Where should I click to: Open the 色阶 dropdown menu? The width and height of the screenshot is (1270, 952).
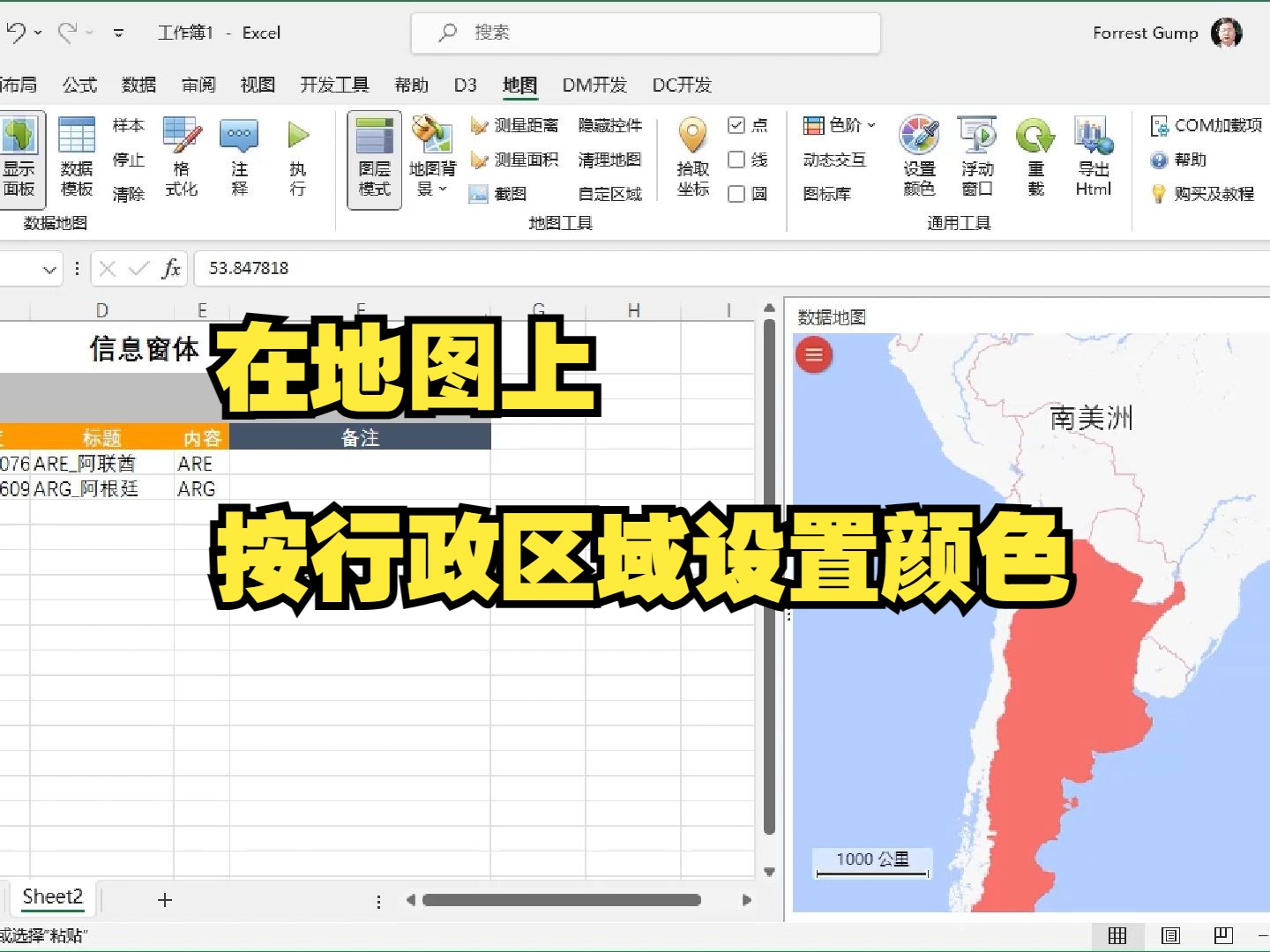[870, 125]
